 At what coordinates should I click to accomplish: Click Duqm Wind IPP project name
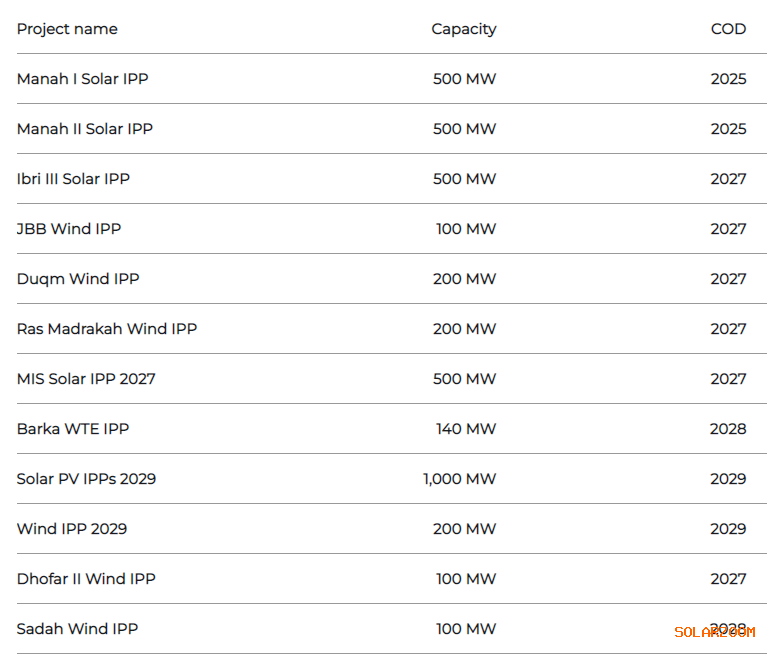78,279
